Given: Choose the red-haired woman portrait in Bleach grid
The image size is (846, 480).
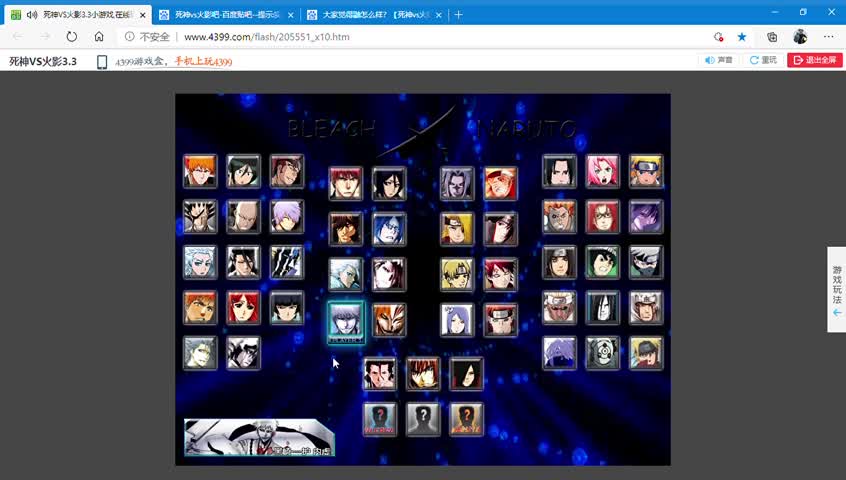Looking at the screenshot, I should pyautogui.click(x=243, y=307).
